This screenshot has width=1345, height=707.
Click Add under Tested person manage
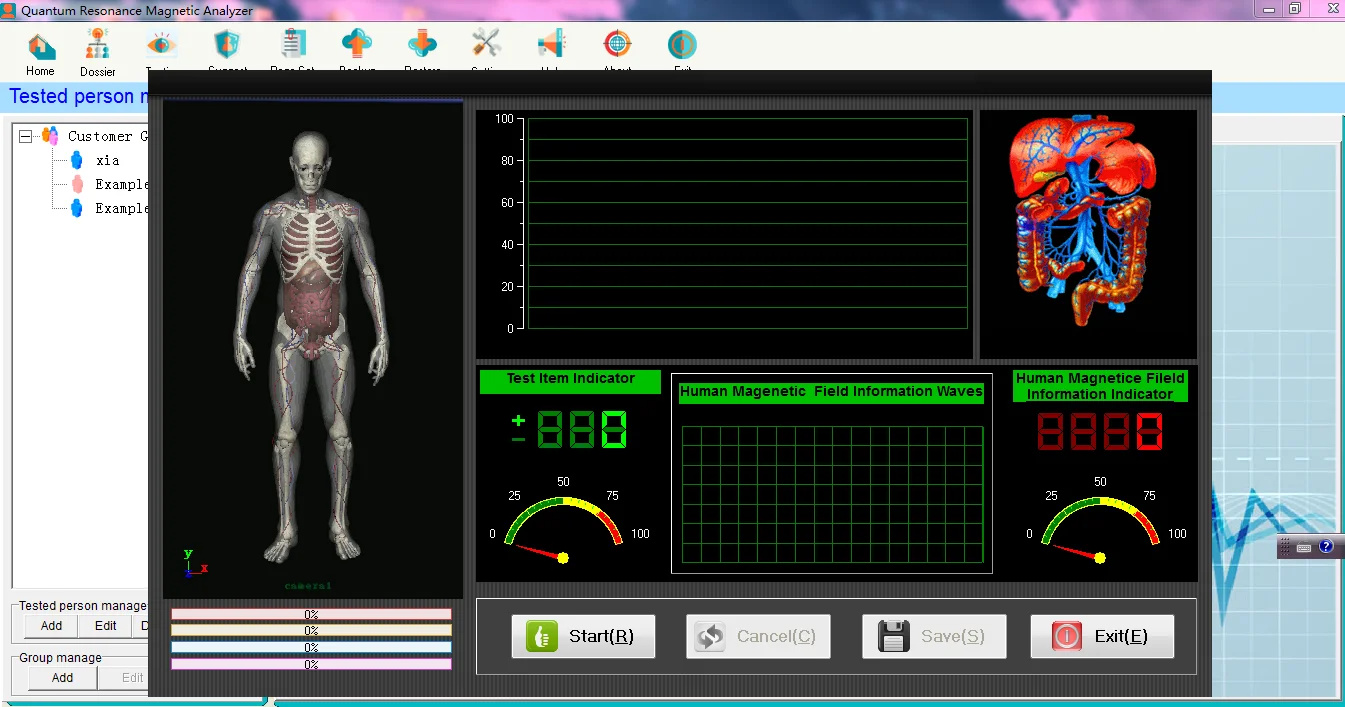51,626
